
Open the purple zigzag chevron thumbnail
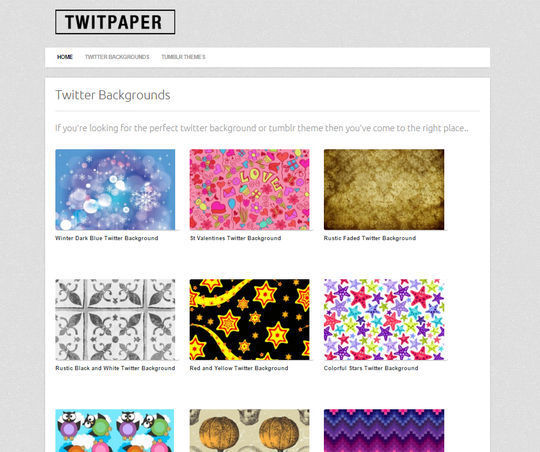384,431
